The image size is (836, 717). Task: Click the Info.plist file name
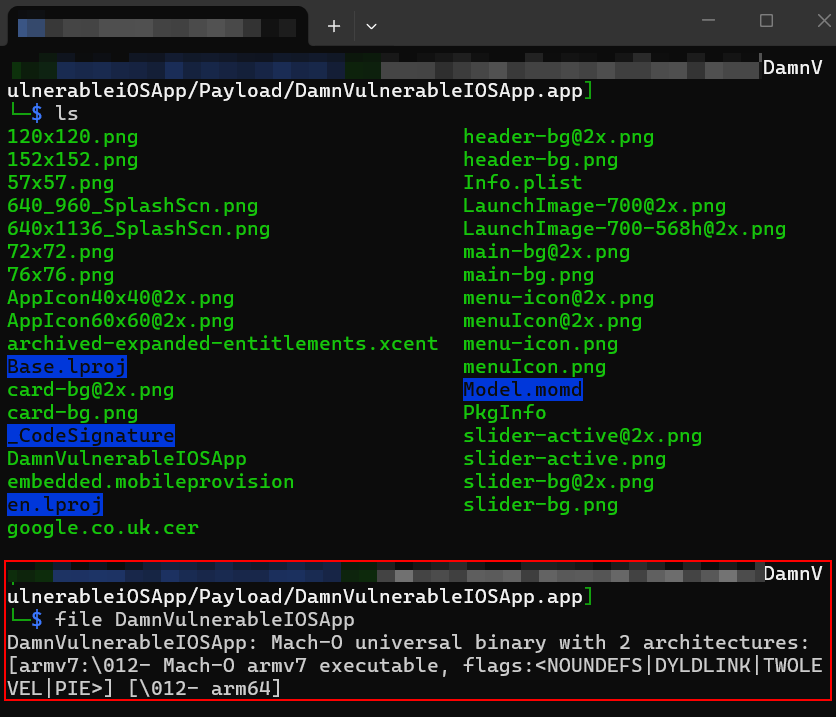[x=522, y=183]
